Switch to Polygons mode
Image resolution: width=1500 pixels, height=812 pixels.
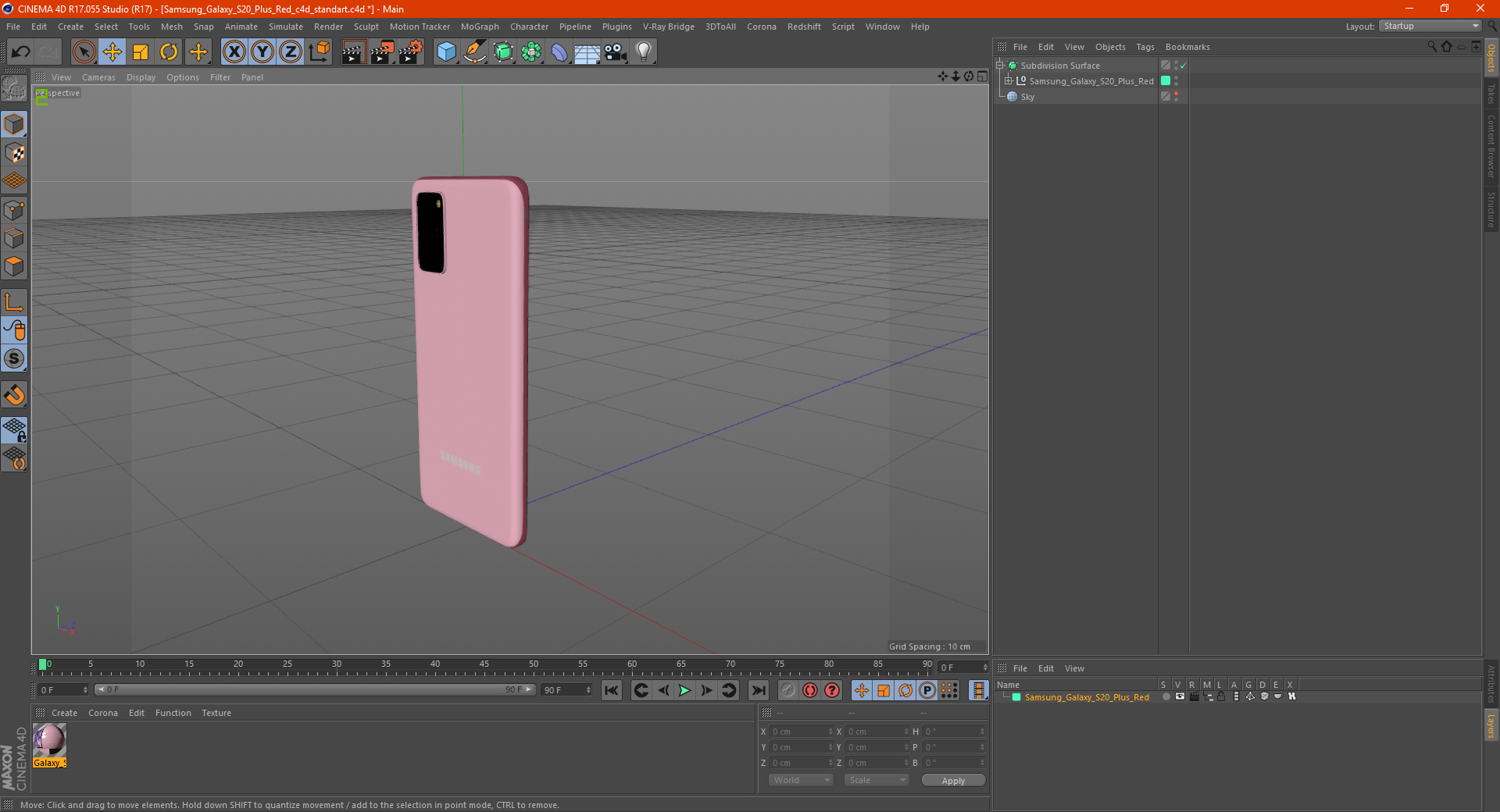[14, 266]
